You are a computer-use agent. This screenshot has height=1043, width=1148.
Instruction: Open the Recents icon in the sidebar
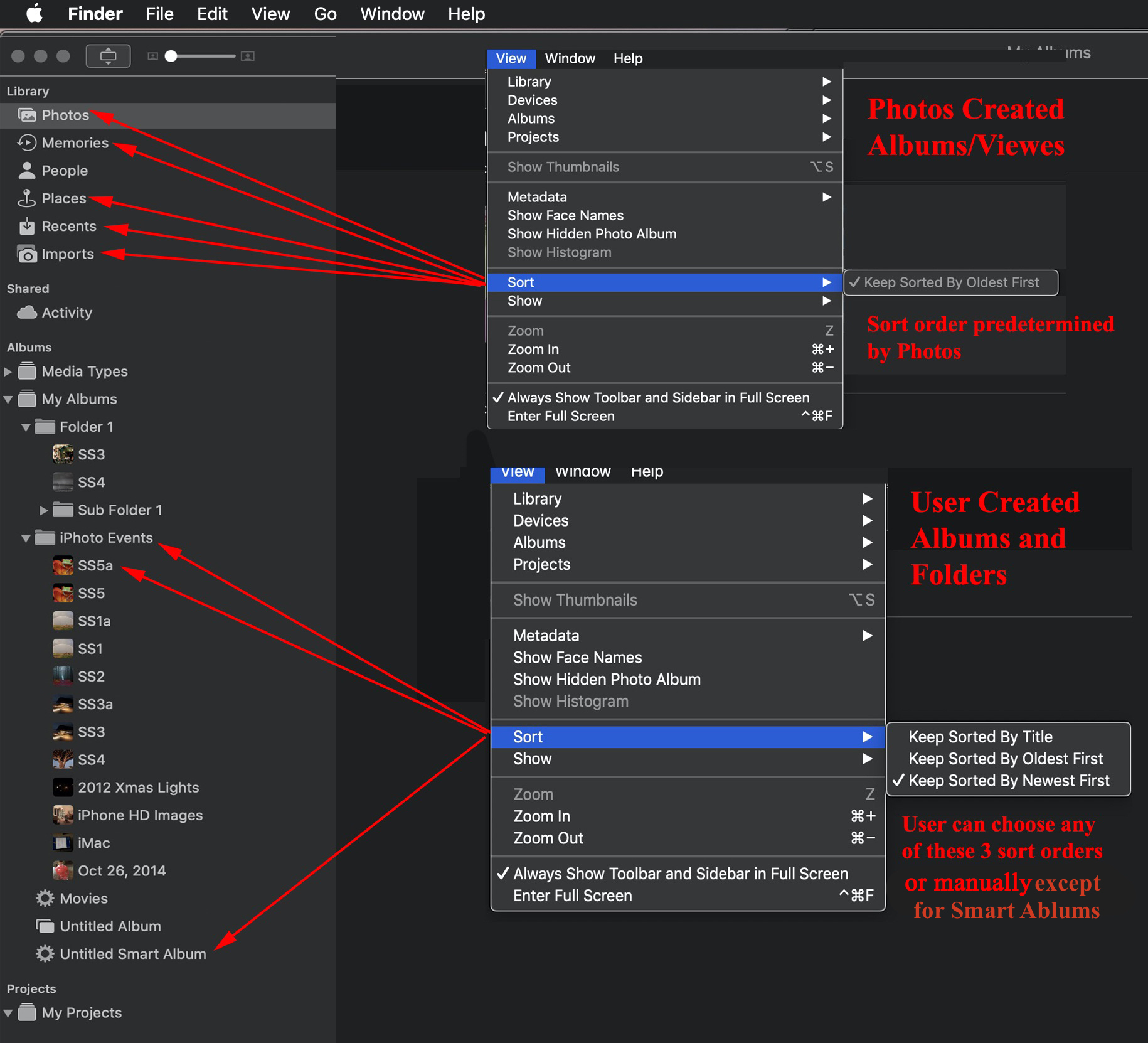pos(27,226)
